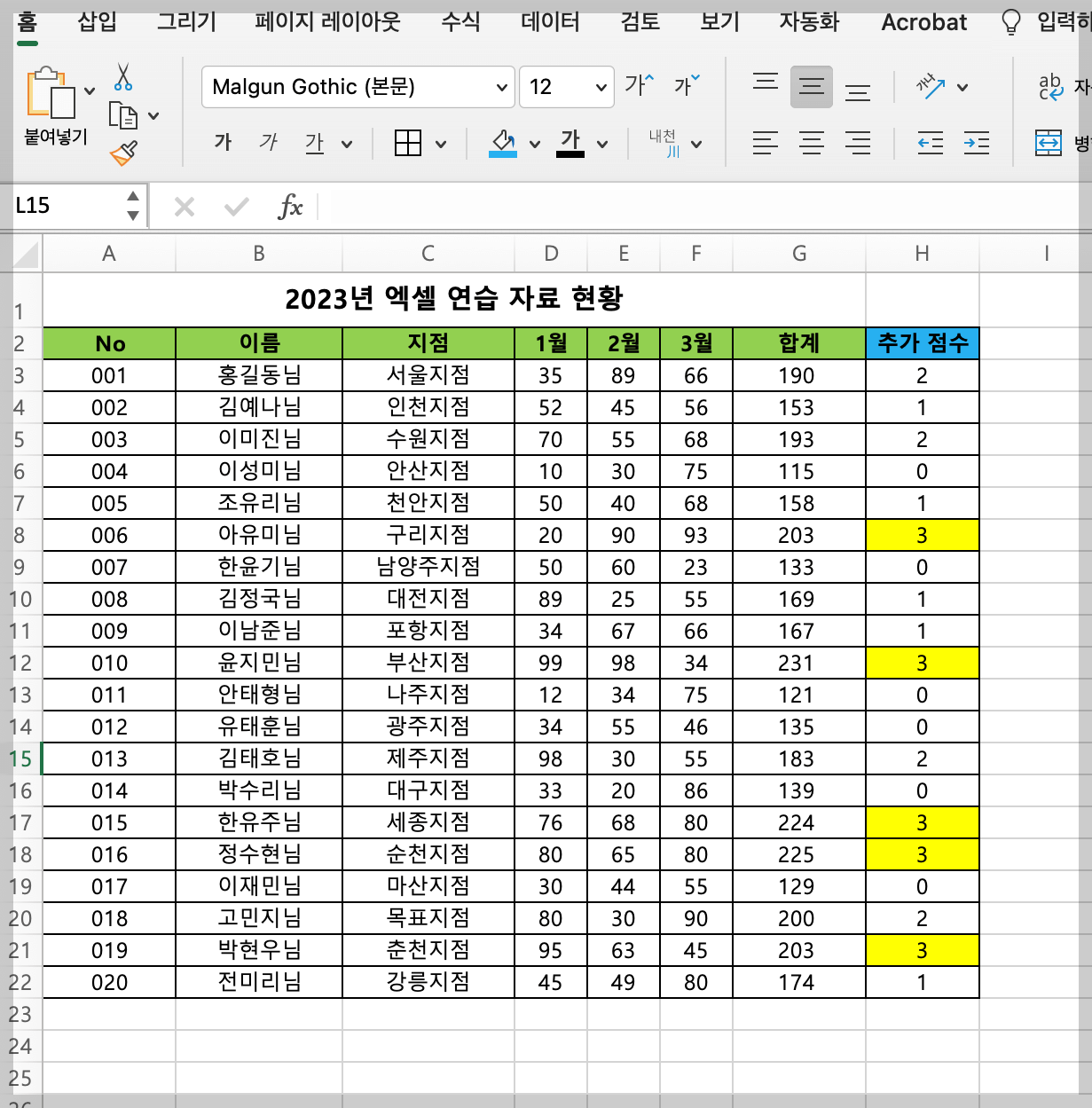Toggle bold formatting on
This screenshot has height=1108, width=1092.
tap(223, 142)
